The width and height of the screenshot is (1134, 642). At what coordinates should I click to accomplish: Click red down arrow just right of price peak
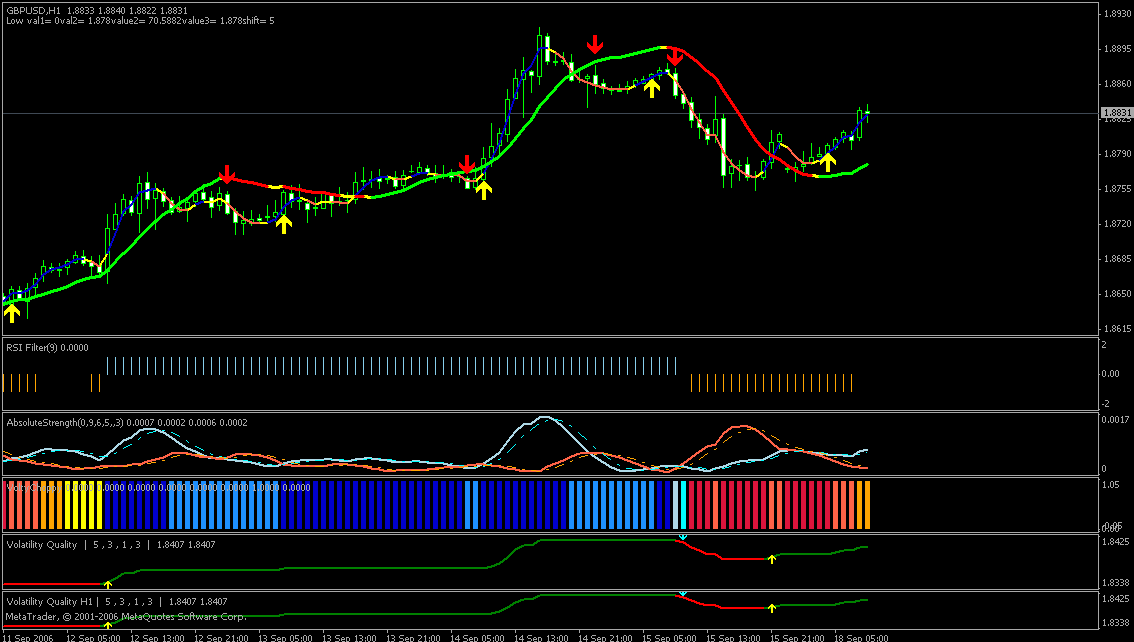595,44
